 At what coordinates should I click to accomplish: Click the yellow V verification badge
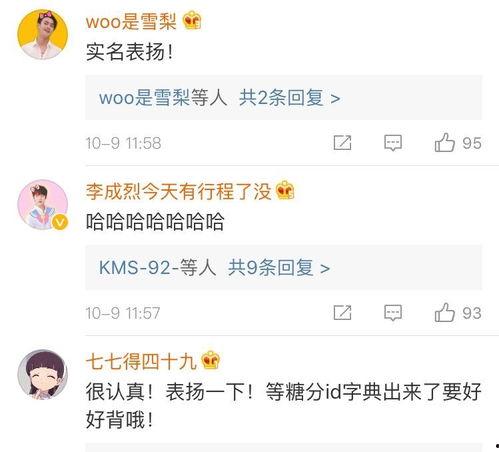click(60, 222)
